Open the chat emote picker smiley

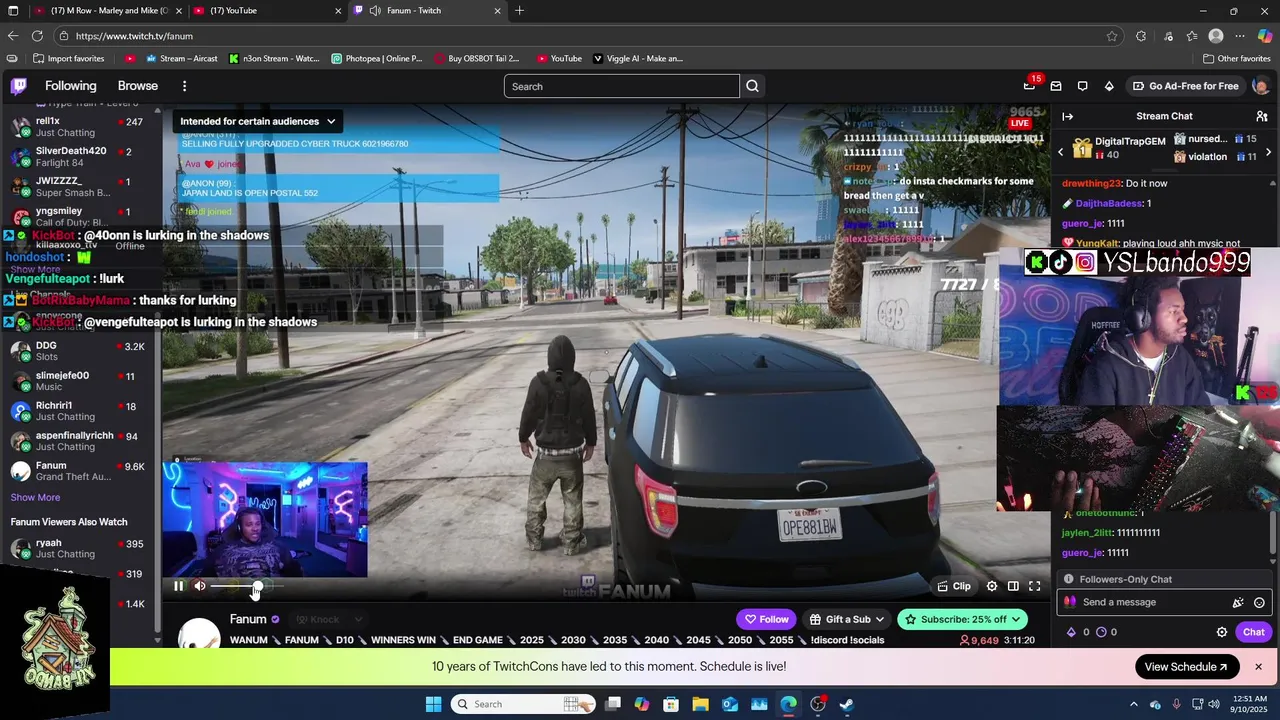click(x=1259, y=602)
